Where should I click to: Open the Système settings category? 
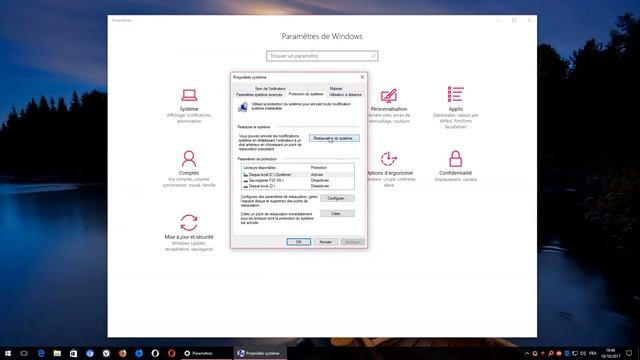pos(189,105)
